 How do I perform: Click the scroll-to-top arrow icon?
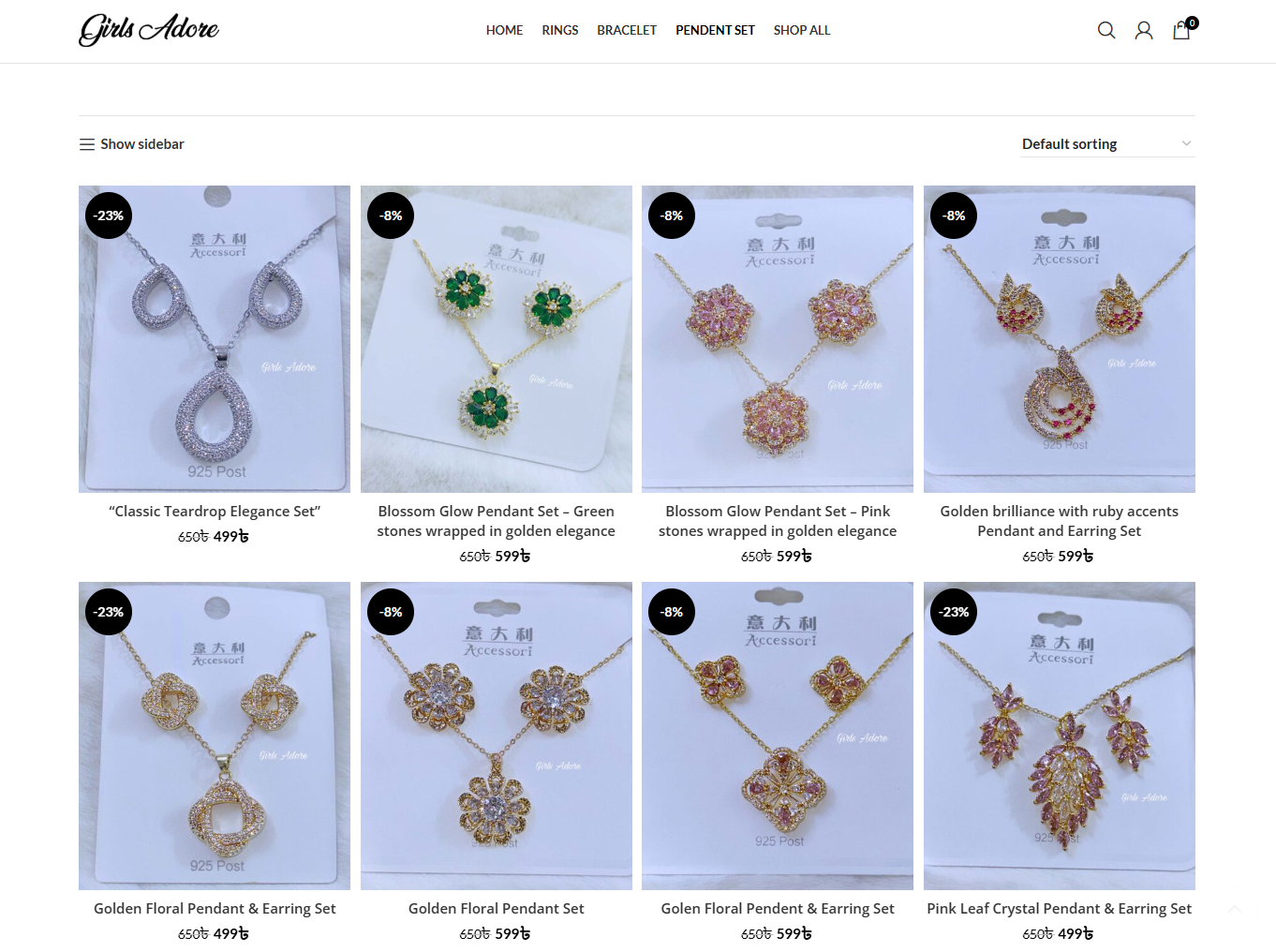1235,909
